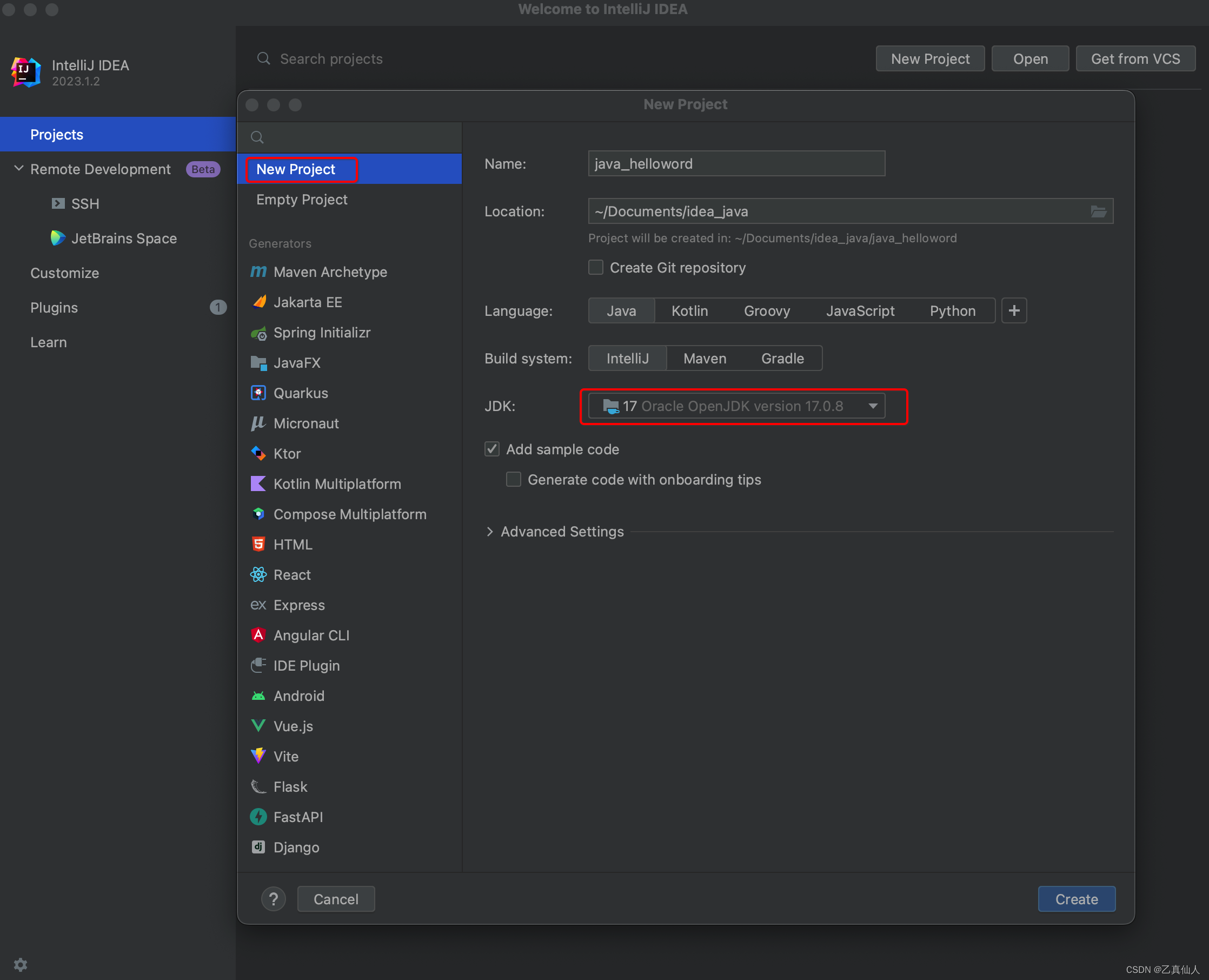Select the Kotlin Multiplatform generator icon
The height and width of the screenshot is (980, 1209).
(x=259, y=485)
